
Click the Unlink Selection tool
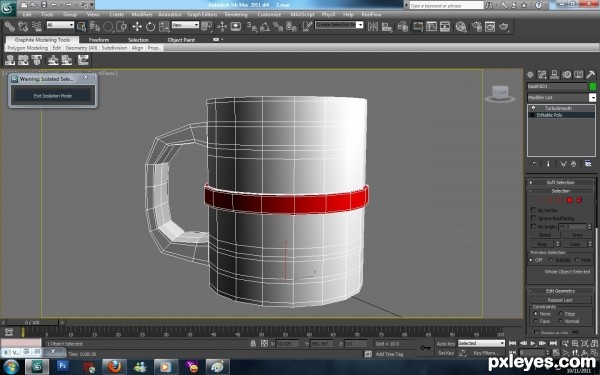tap(23, 26)
